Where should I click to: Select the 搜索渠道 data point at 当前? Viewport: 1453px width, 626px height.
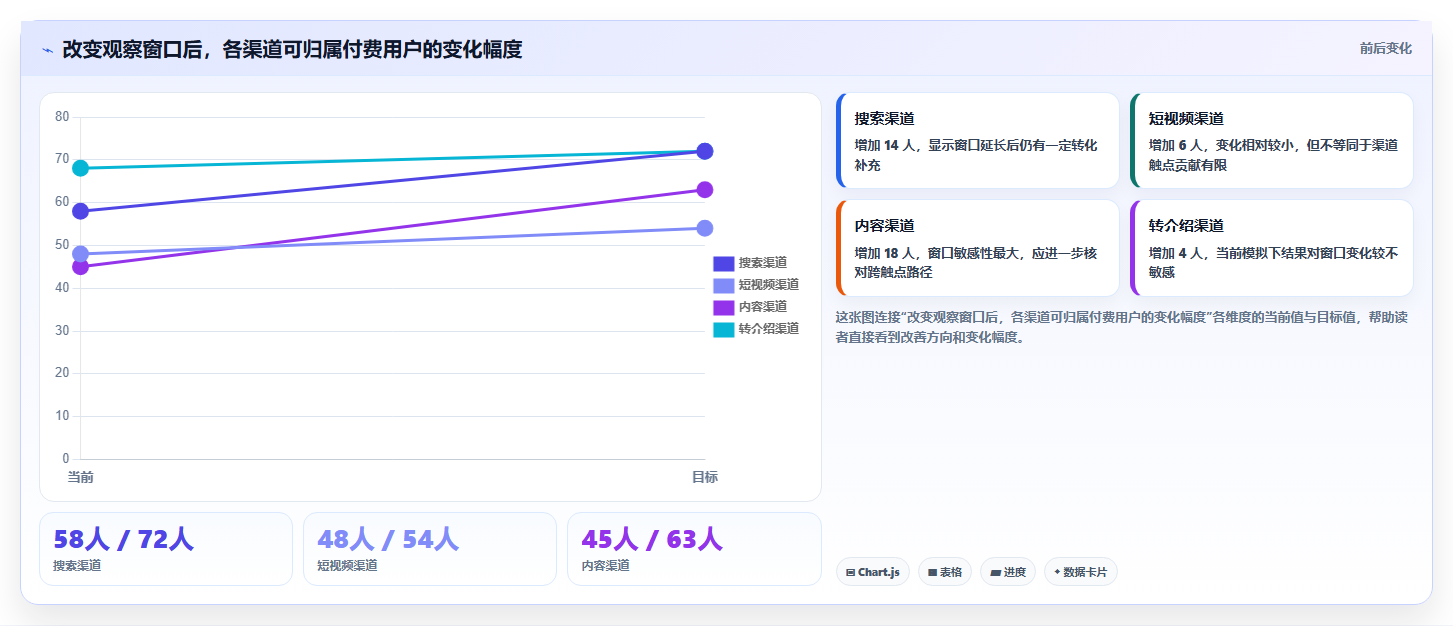[x=80, y=211]
